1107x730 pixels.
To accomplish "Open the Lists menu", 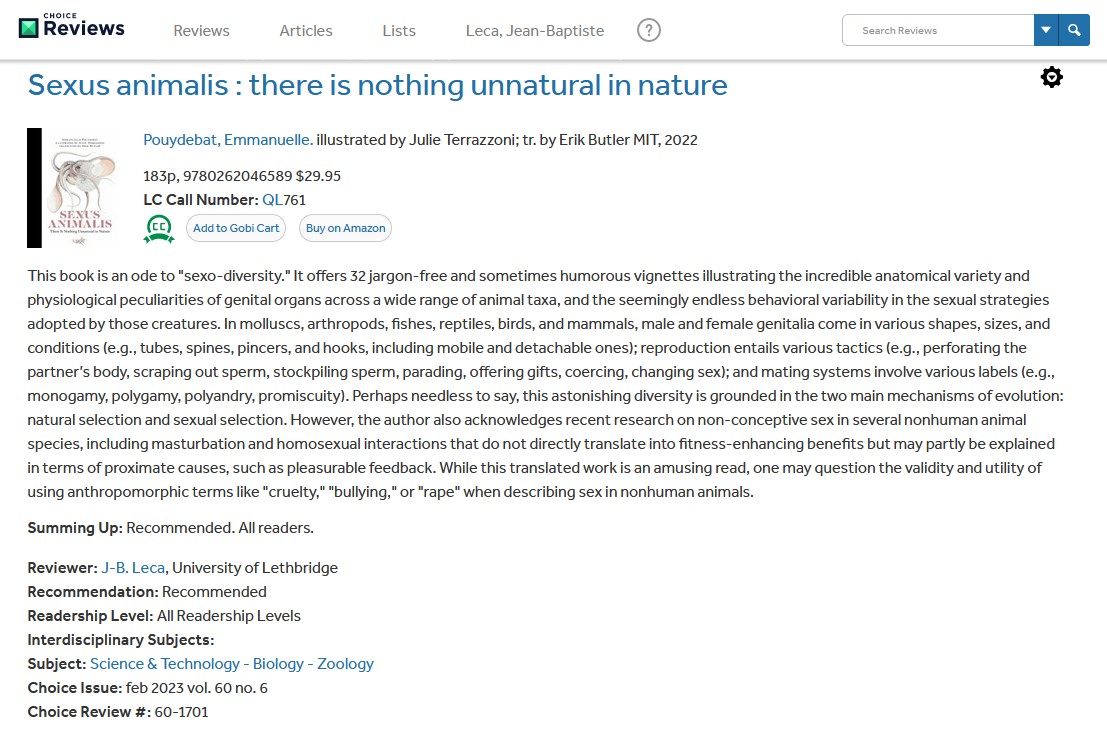I will [x=399, y=31].
